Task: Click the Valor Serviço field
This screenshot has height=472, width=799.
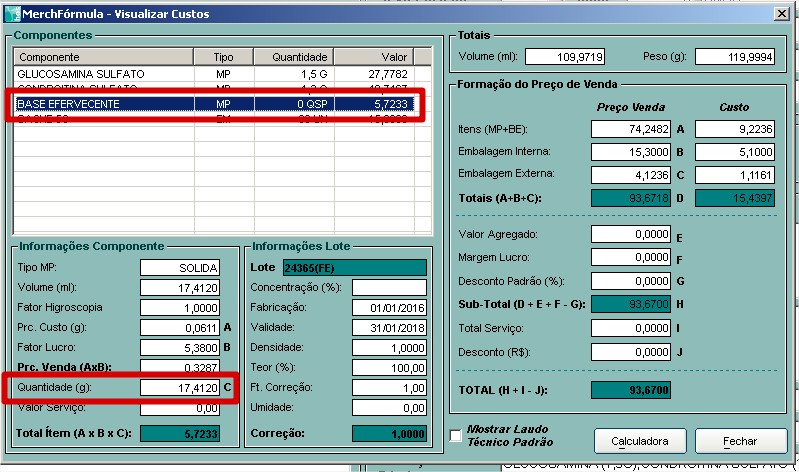Action: [180, 408]
